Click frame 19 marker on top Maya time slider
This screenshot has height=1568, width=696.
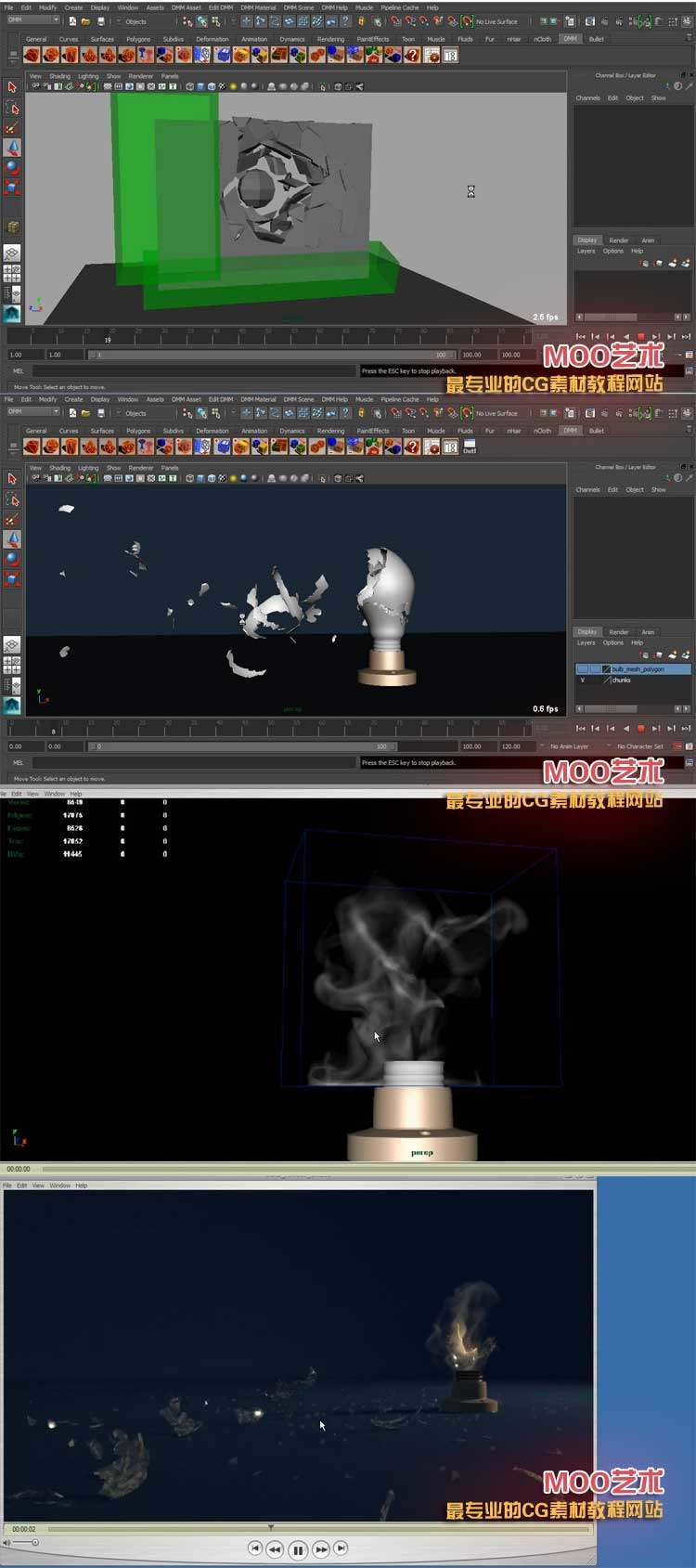pos(108,340)
